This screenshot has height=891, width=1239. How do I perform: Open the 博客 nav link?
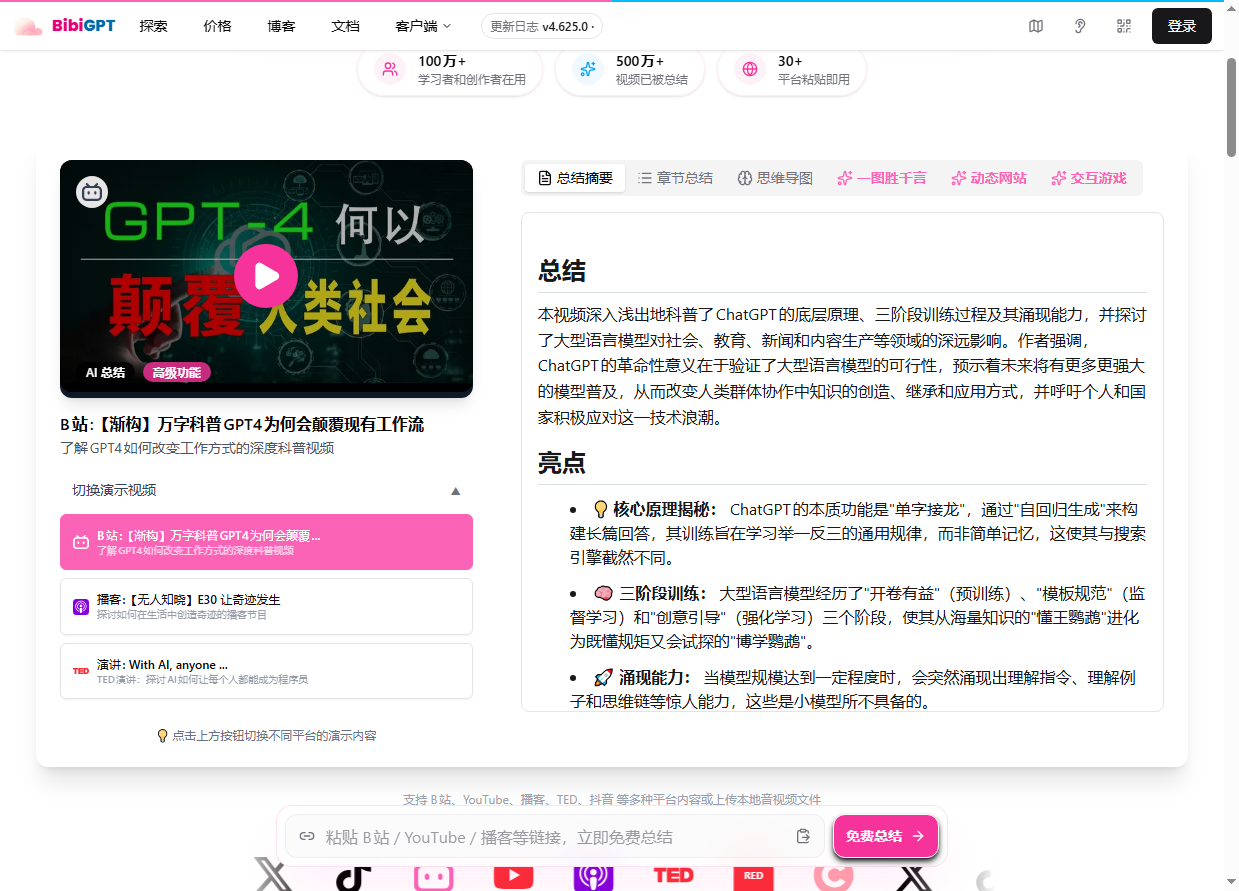282,26
